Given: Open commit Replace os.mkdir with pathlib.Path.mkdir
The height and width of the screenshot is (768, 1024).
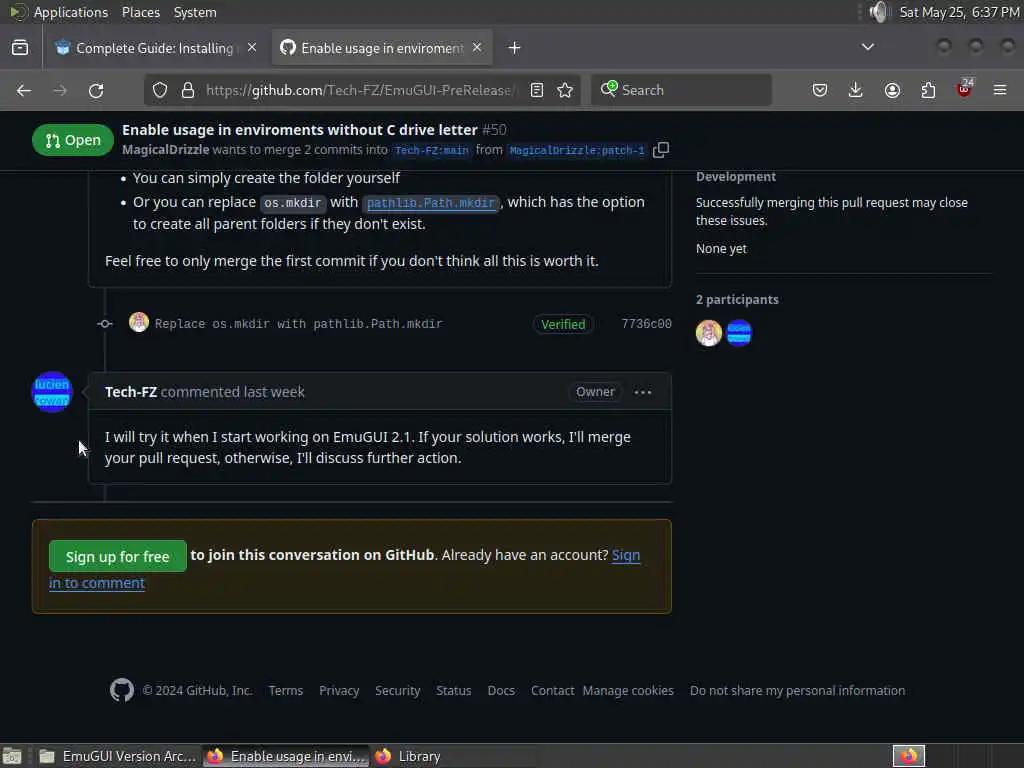Looking at the screenshot, I should point(298,324).
